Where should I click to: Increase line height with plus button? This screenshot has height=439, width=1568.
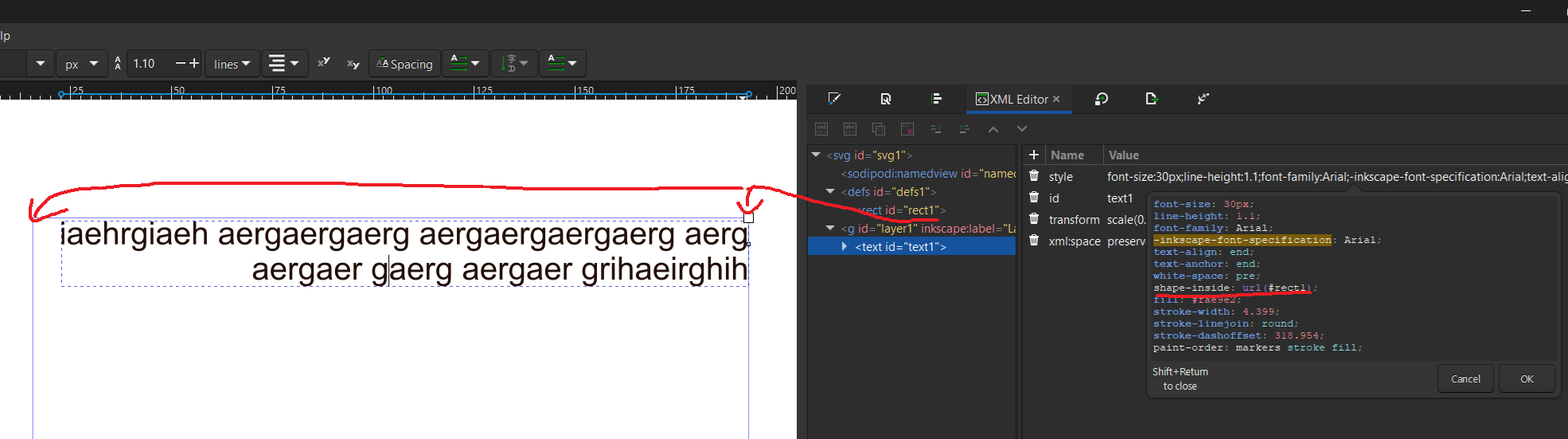pyautogui.click(x=193, y=63)
